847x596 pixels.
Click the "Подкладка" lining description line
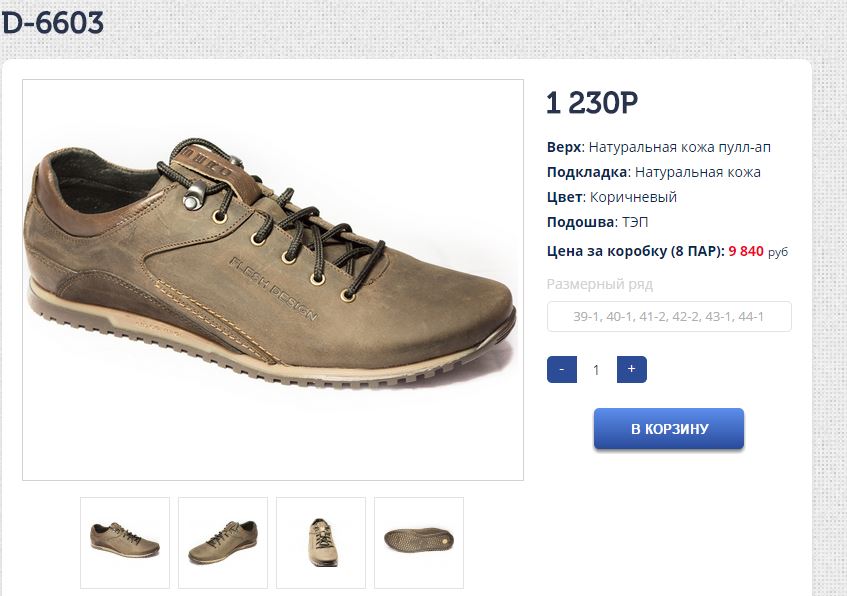coord(654,172)
